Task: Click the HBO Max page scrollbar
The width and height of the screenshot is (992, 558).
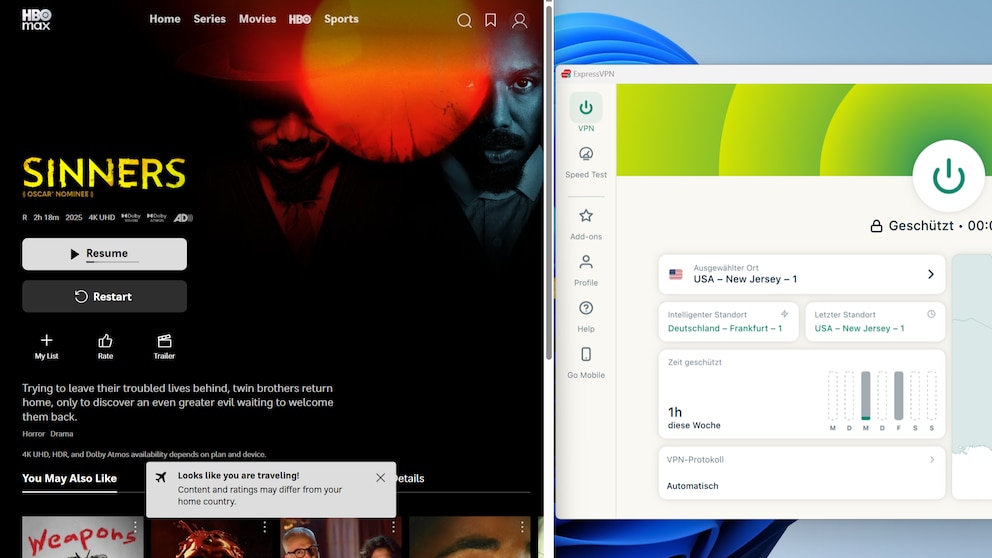Action: pos(549,182)
